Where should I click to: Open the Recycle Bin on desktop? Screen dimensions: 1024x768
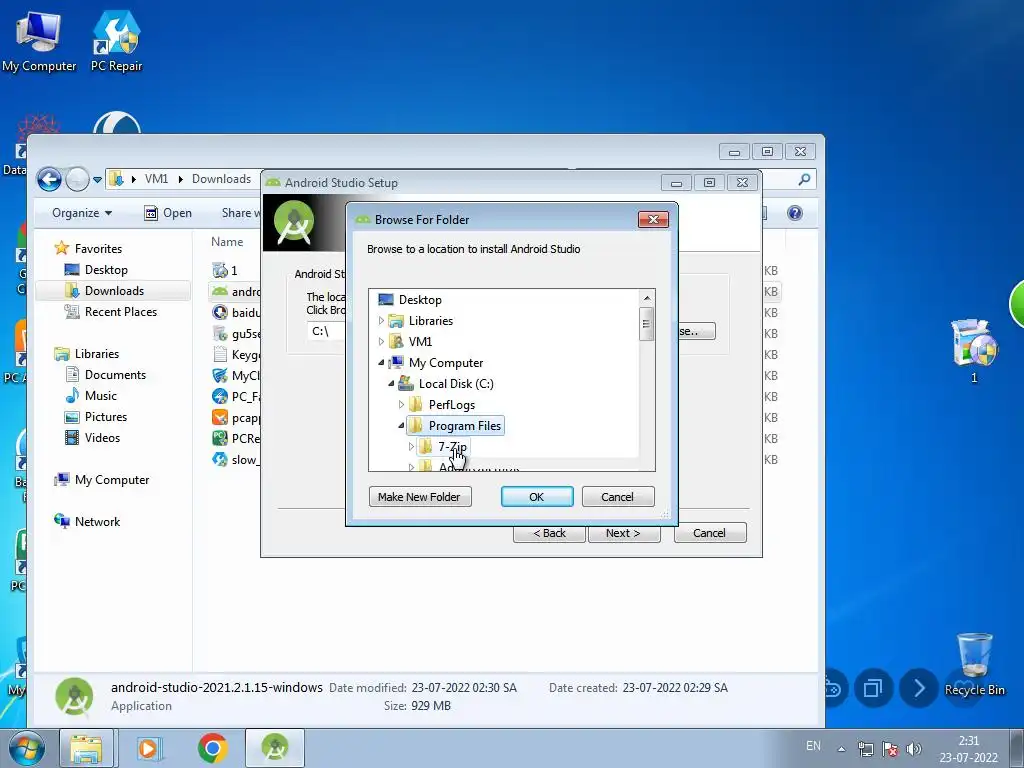[974, 664]
